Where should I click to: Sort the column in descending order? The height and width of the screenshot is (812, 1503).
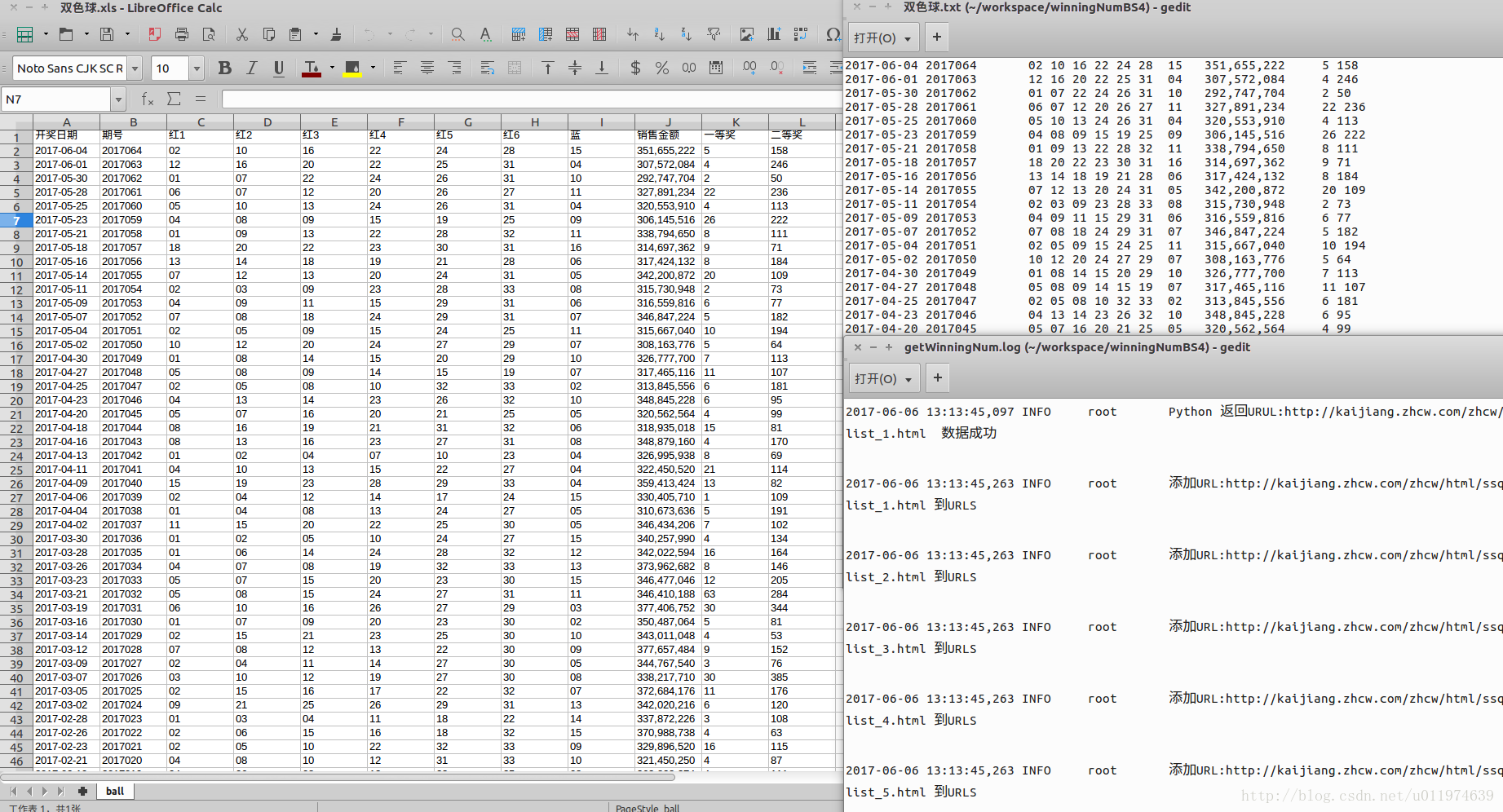pyautogui.click(x=687, y=34)
